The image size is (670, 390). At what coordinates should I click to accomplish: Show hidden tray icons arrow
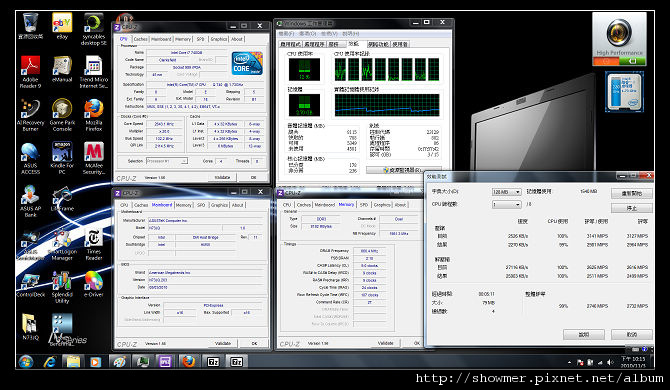pyautogui.click(x=569, y=363)
